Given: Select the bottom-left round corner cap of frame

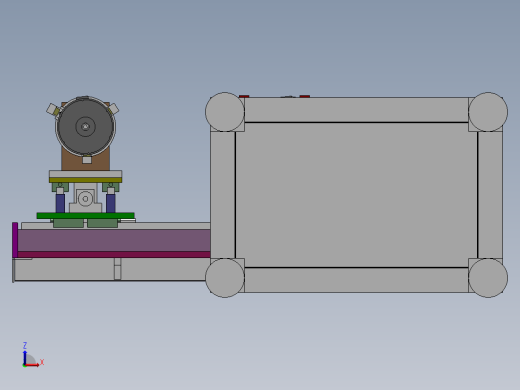Looking at the screenshot, I should pos(225,278).
